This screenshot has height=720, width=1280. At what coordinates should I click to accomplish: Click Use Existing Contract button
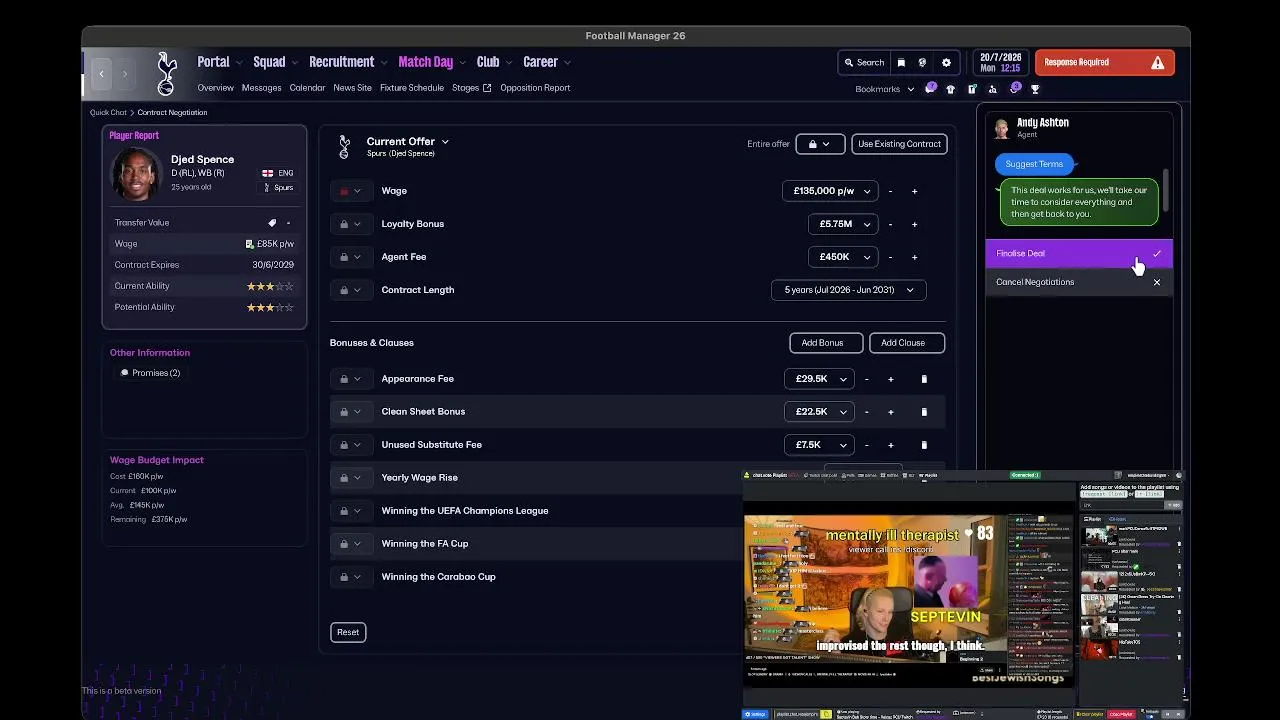899,144
